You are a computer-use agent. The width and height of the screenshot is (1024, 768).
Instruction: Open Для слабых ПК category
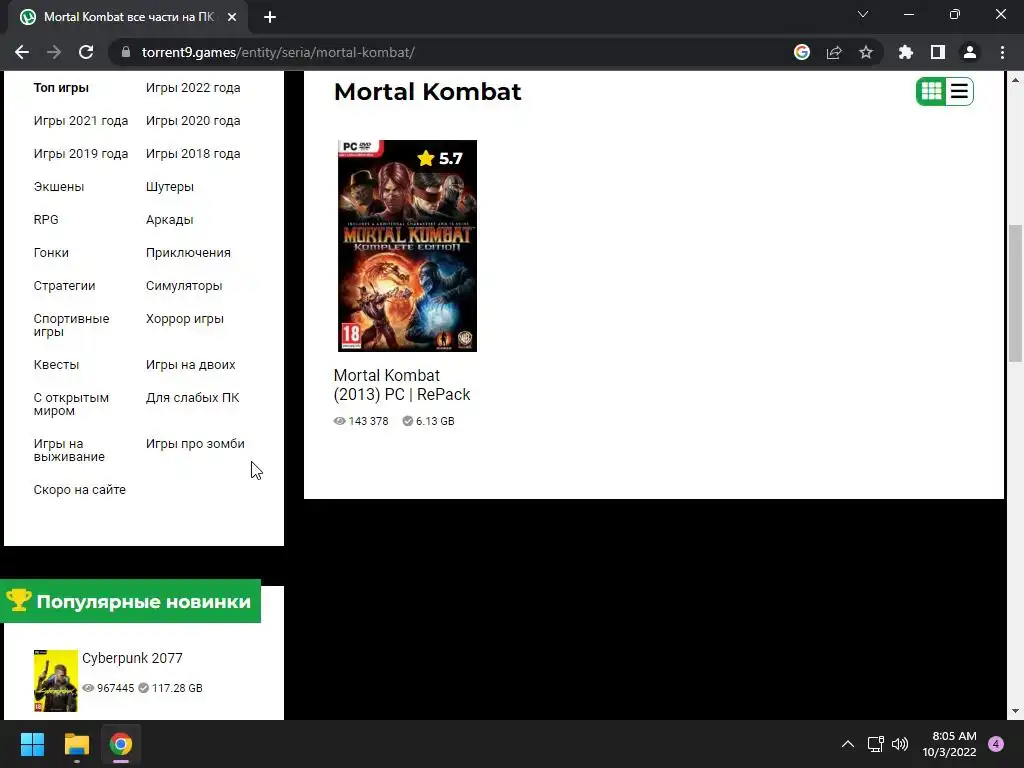pyautogui.click(x=193, y=398)
